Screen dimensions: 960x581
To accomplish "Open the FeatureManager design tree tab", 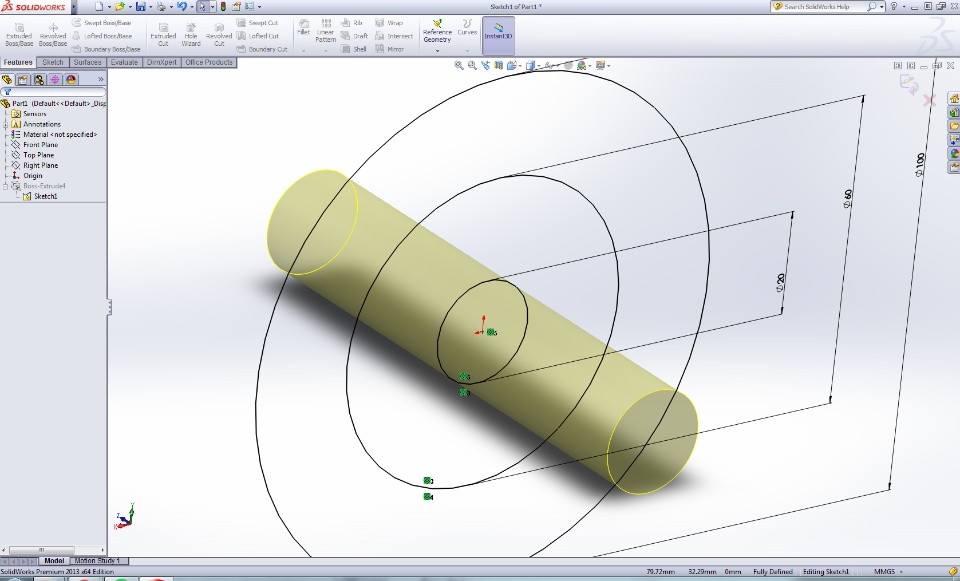I will [7, 80].
